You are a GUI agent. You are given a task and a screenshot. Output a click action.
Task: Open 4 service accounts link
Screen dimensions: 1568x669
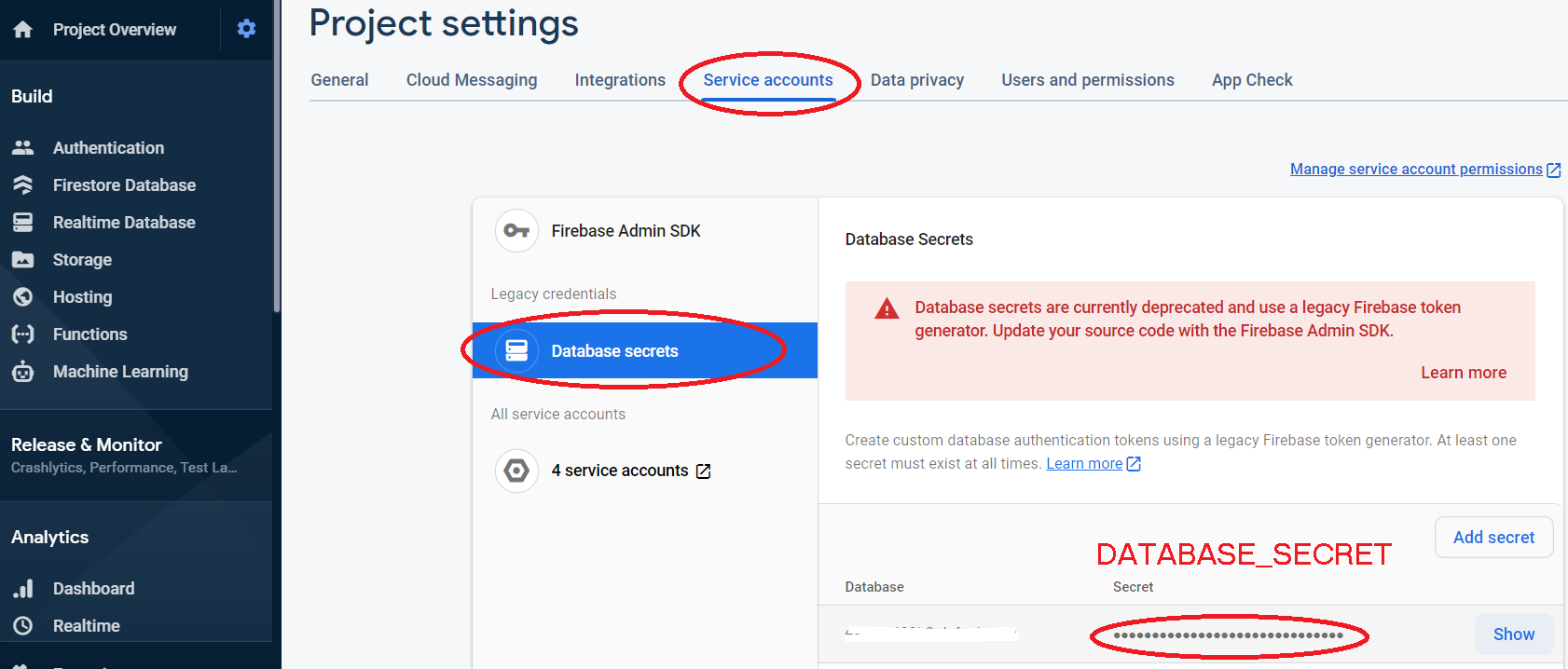click(620, 471)
